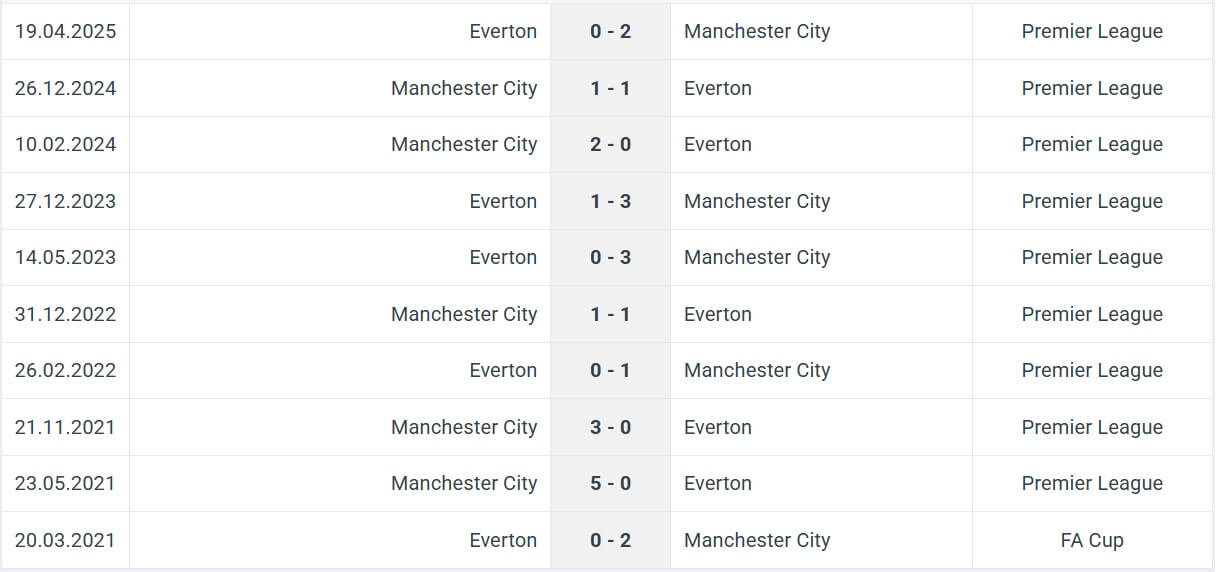Click the 0 - 3 score result
Screen dimensions: 1217x572
[610, 257]
